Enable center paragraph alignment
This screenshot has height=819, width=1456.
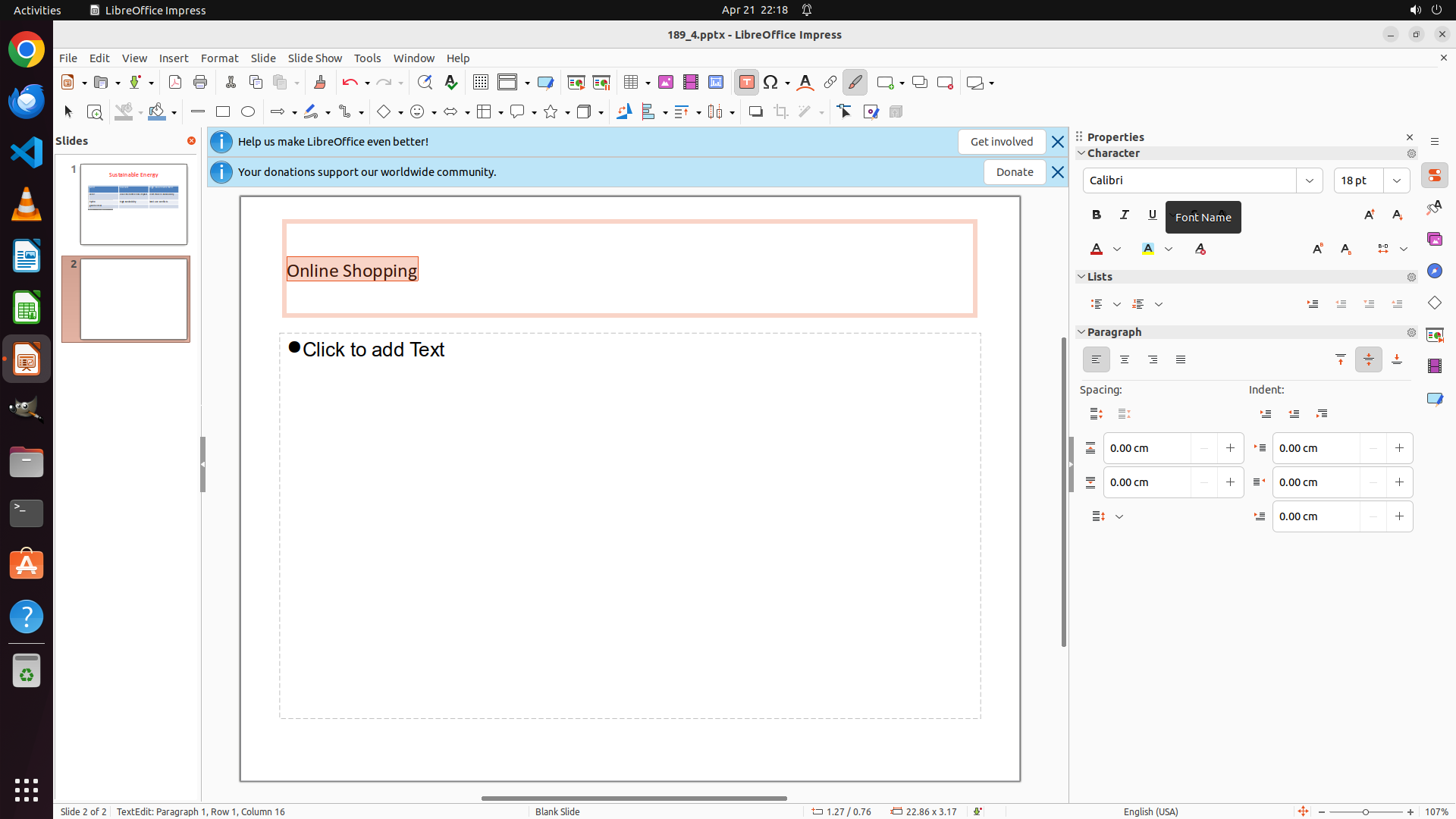pos(1125,360)
